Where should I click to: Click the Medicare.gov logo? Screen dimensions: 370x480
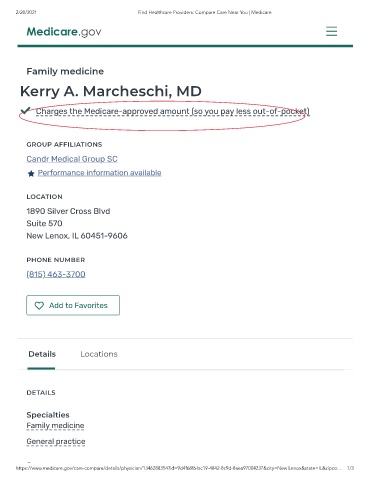coord(64,32)
